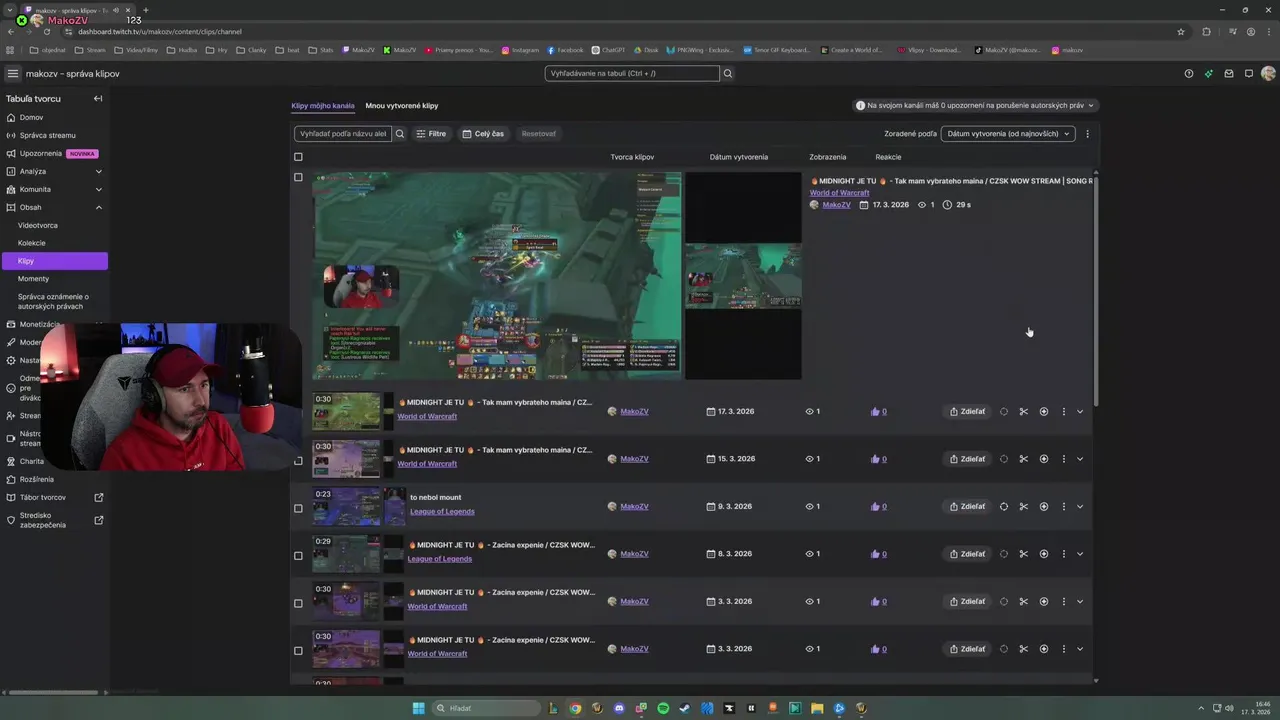Image resolution: width=1280 pixels, height=720 pixels.
Task: Open Discord from the Windows taskbar
Action: pos(619,708)
